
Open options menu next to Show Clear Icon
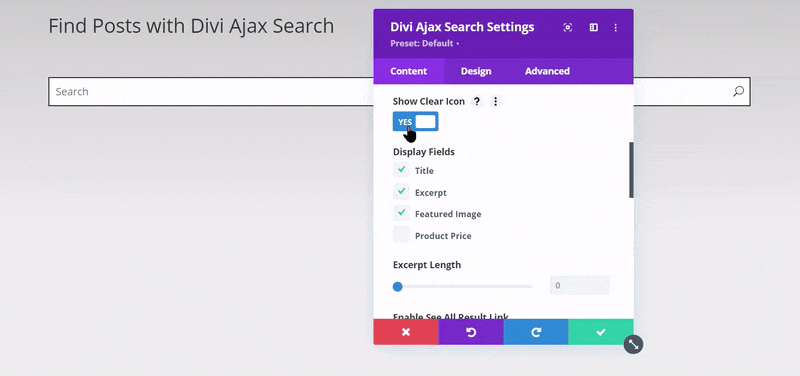click(x=495, y=102)
